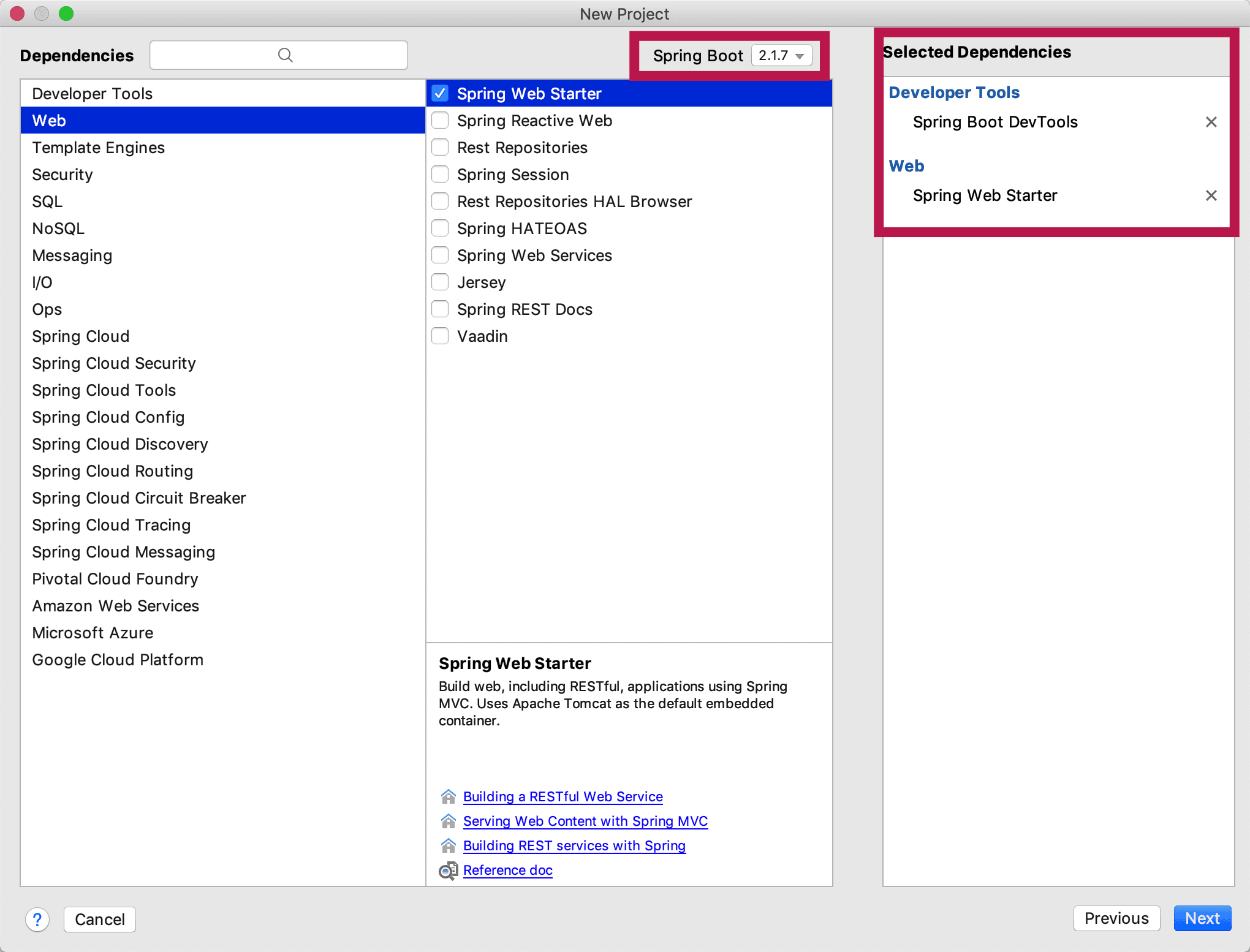Open the Template Engines category
This screenshot has width=1250, height=952.
[99, 148]
